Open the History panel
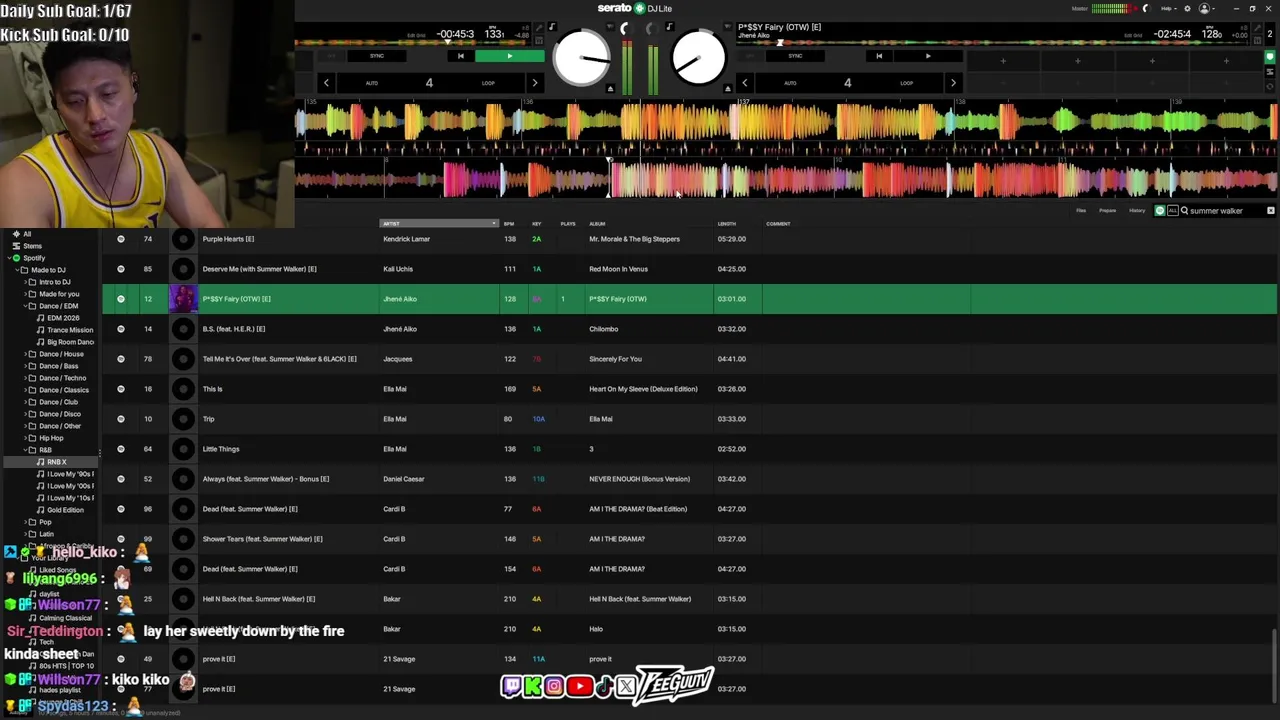This screenshot has width=1280, height=720. (1137, 211)
